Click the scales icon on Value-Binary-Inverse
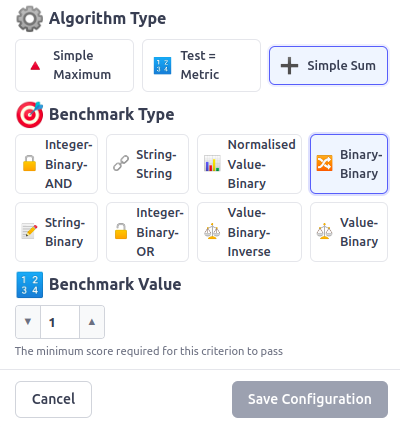Viewport: 400px width, 427px height. [x=212, y=231]
